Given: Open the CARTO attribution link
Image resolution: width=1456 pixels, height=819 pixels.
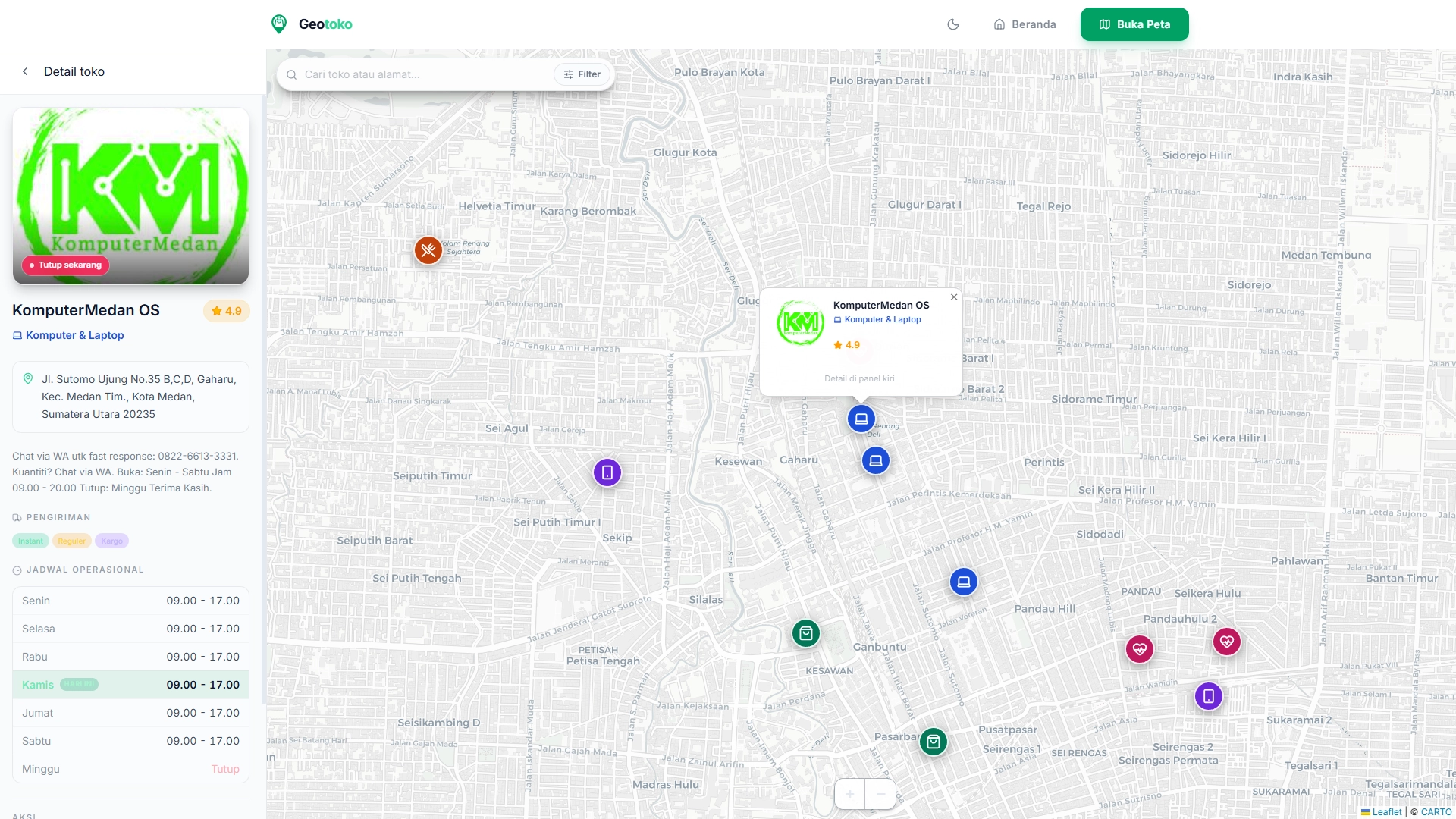Looking at the screenshot, I should pyautogui.click(x=1436, y=811).
